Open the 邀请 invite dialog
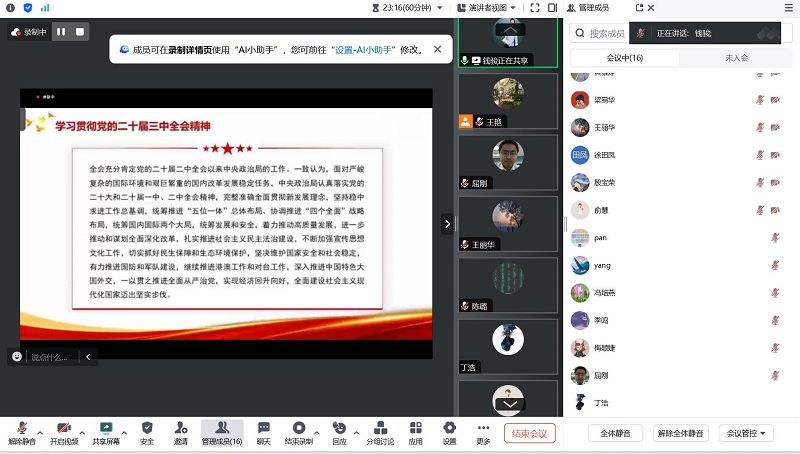The height and width of the screenshot is (454, 800). 181,433
